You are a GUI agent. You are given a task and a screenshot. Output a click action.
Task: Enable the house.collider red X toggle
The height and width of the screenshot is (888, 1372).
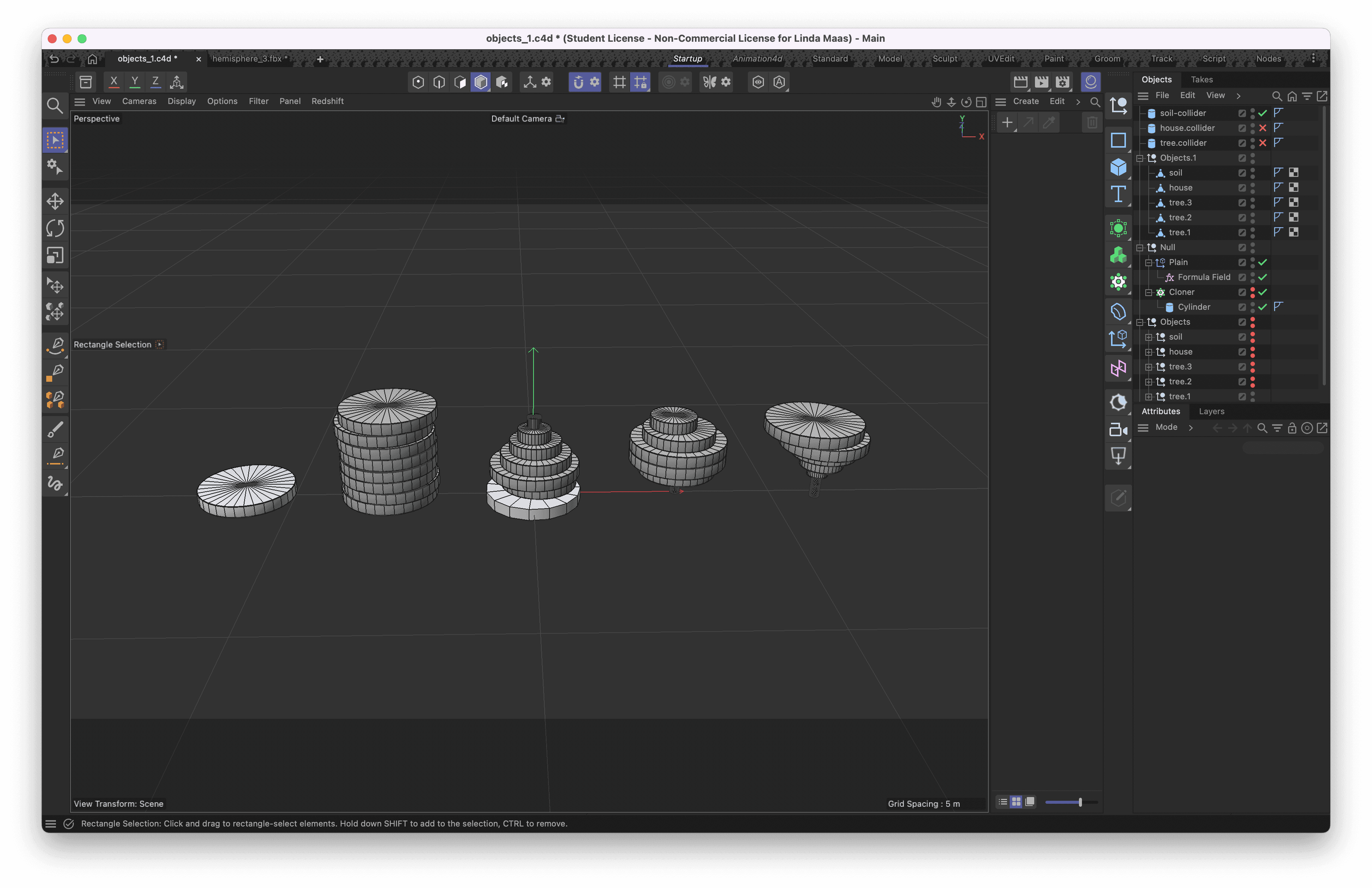(1262, 128)
